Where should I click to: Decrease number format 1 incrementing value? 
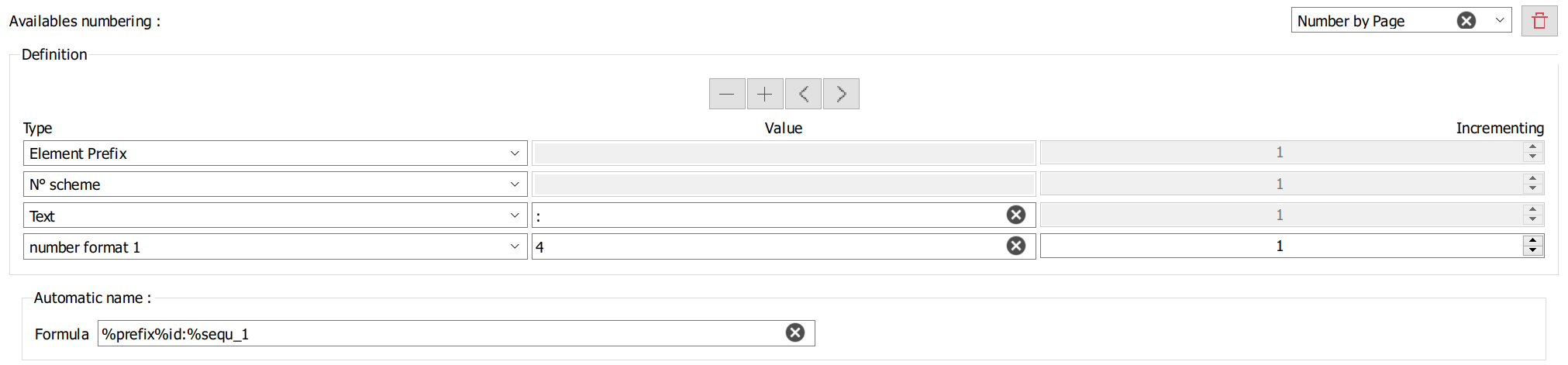pyautogui.click(x=1532, y=250)
